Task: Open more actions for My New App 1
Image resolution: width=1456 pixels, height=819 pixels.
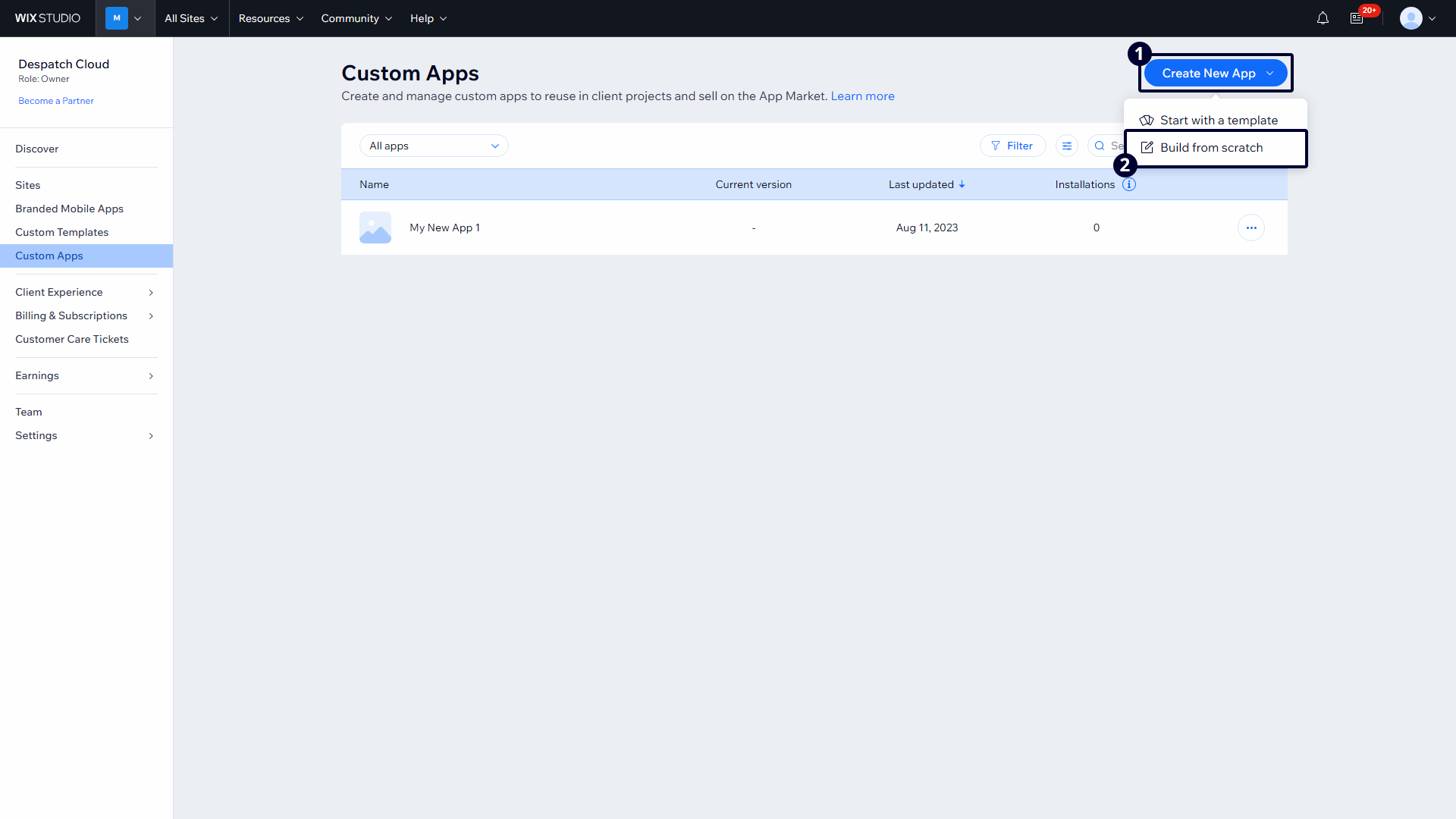Action: (1250, 227)
